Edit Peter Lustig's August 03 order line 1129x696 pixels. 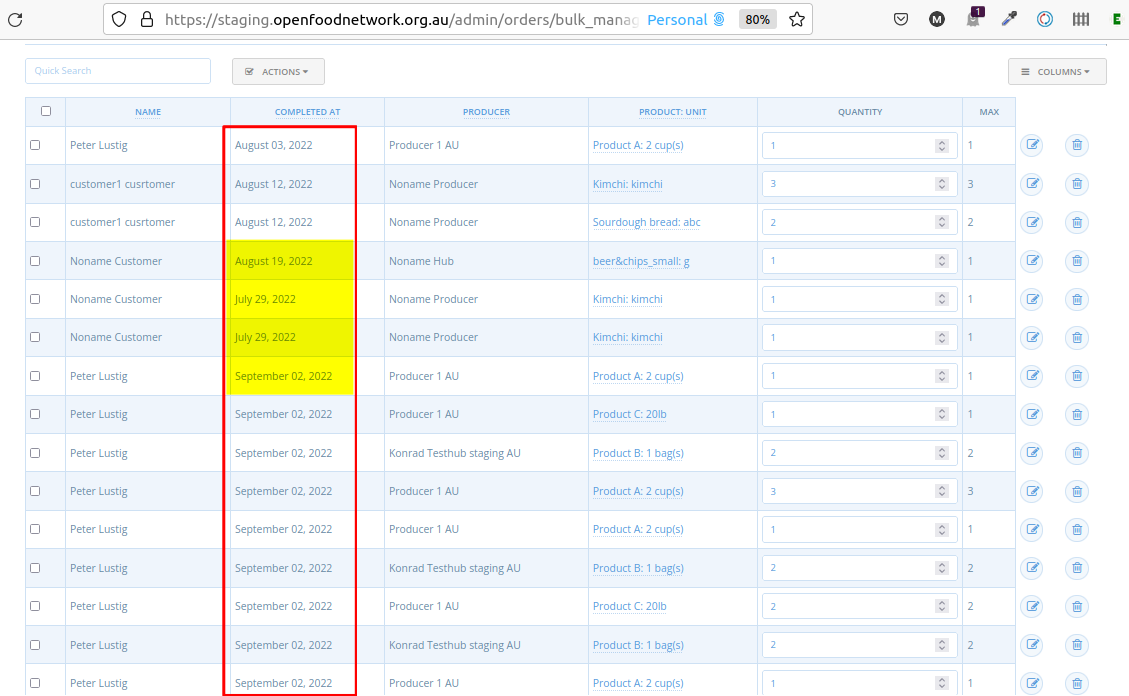pos(1032,145)
